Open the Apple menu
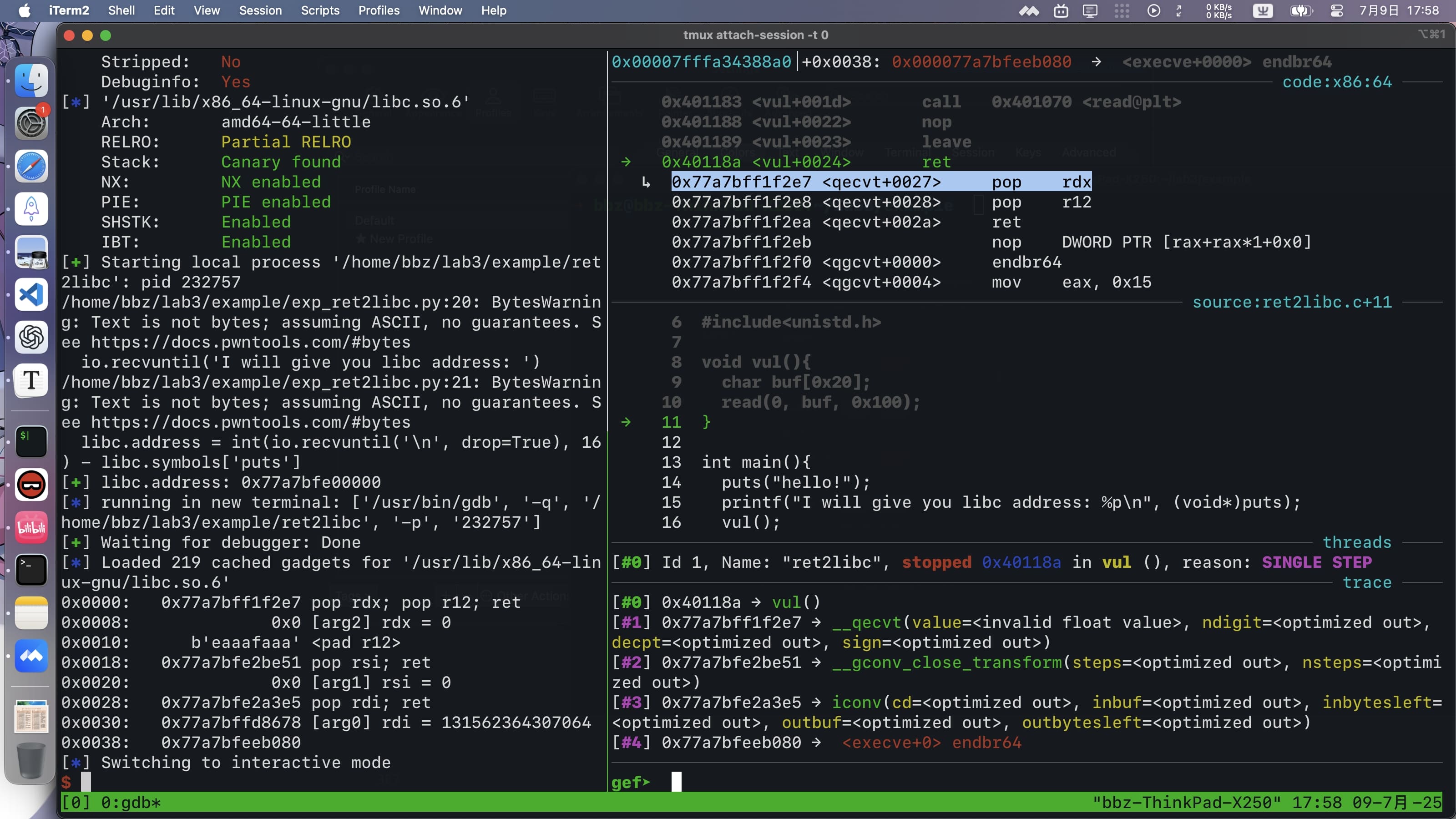Screen dimensions: 1456x819 [24, 11]
